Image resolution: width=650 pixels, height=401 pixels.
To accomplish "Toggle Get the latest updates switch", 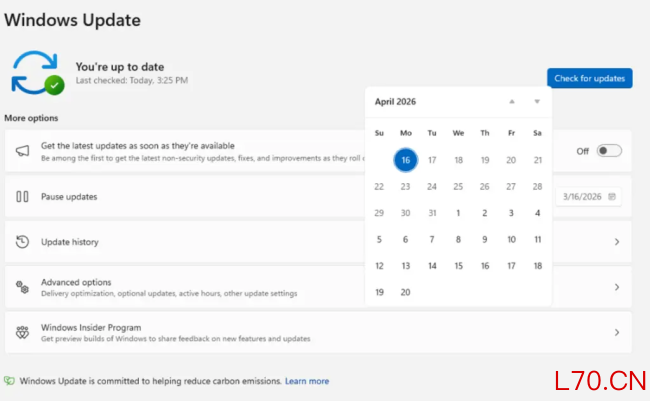I will tap(609, 151).
